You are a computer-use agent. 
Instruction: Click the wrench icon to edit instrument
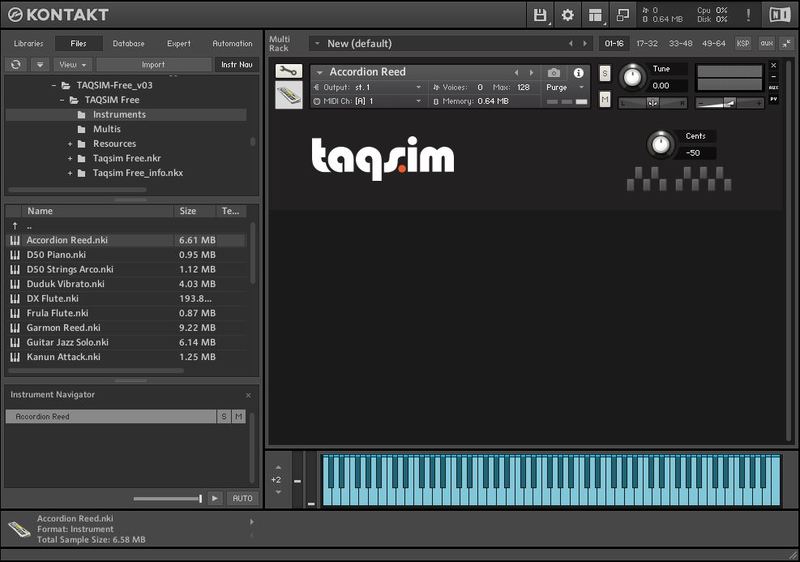click(289, 72)
